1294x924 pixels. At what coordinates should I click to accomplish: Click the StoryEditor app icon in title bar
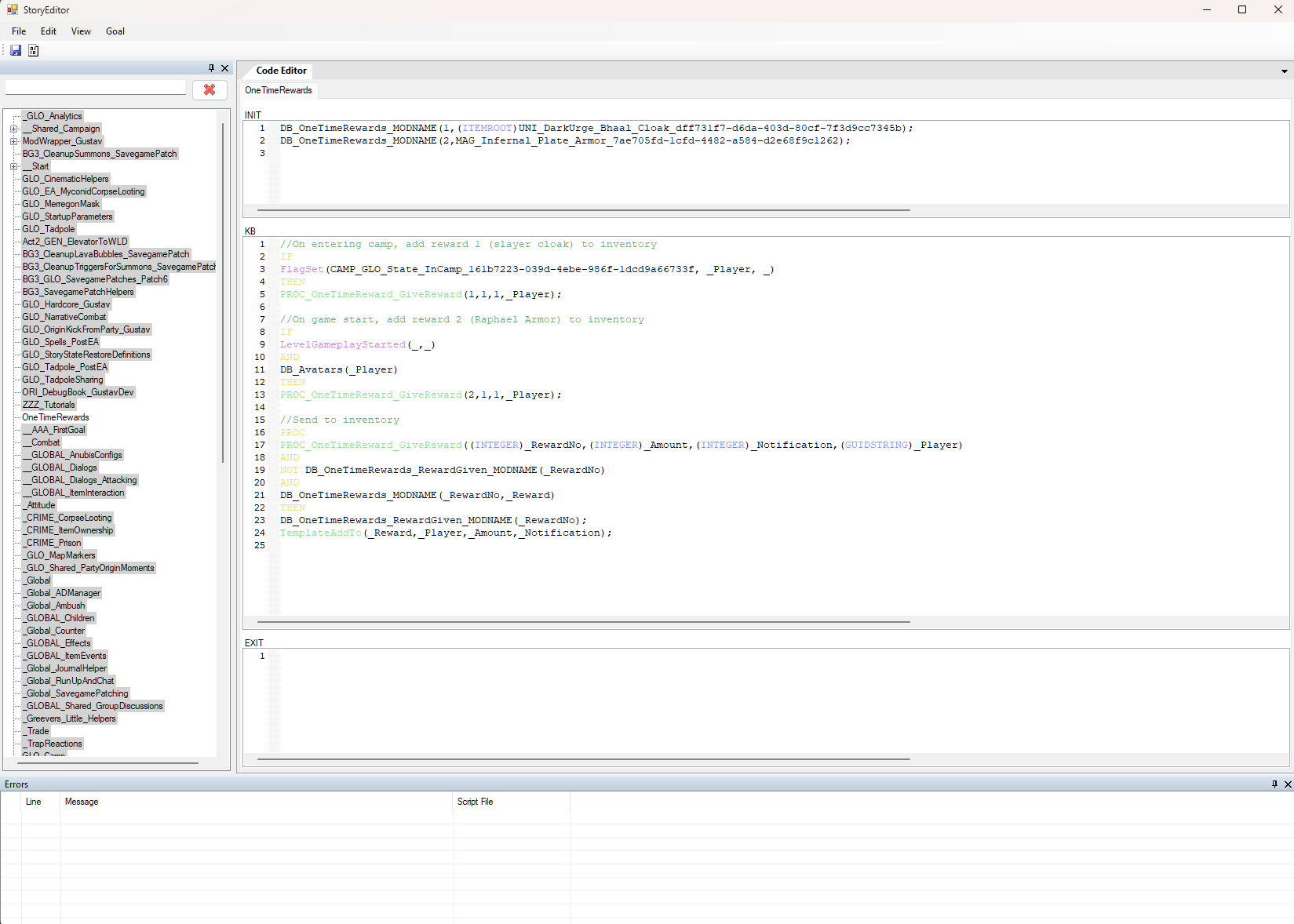pos(13,10)
